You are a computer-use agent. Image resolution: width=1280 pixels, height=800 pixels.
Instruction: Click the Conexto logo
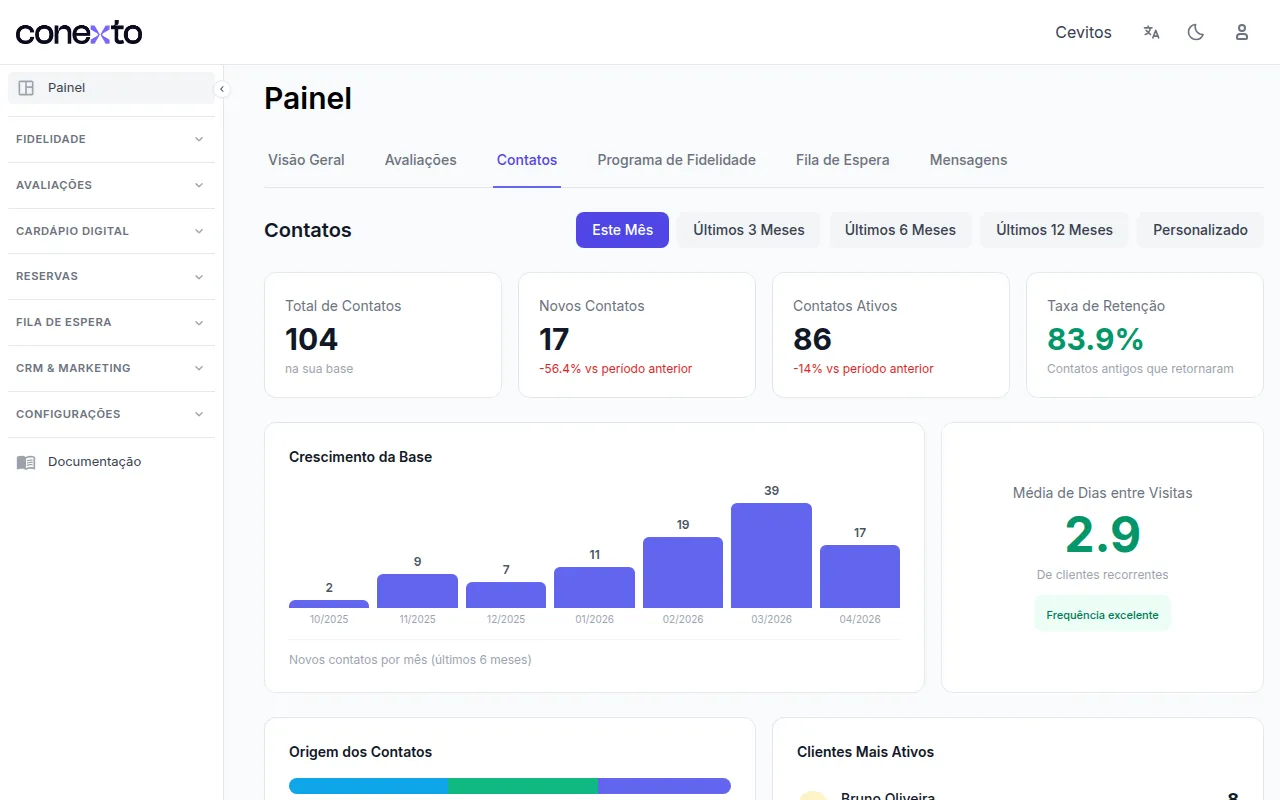pos(79,32)
